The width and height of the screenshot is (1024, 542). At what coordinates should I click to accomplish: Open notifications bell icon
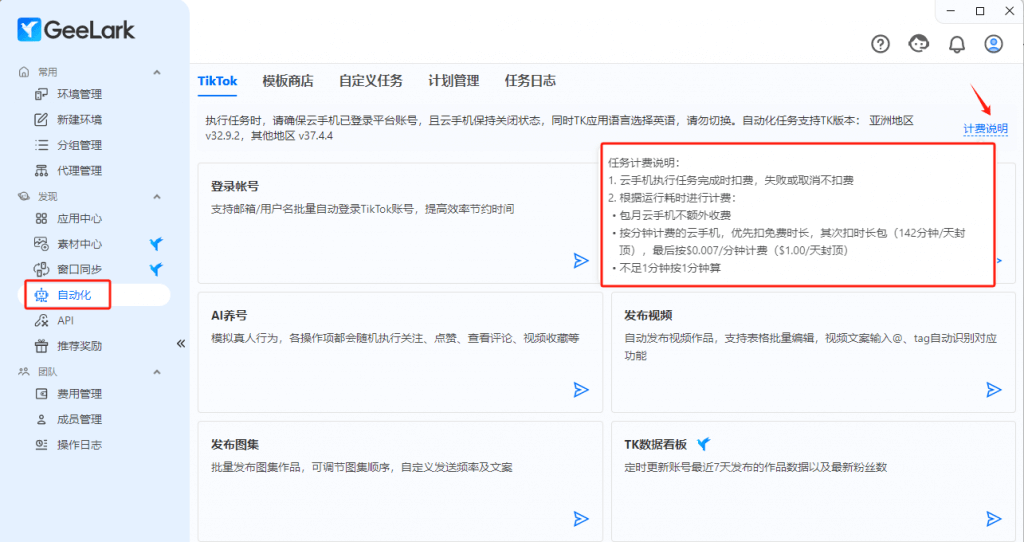(956, 44)
